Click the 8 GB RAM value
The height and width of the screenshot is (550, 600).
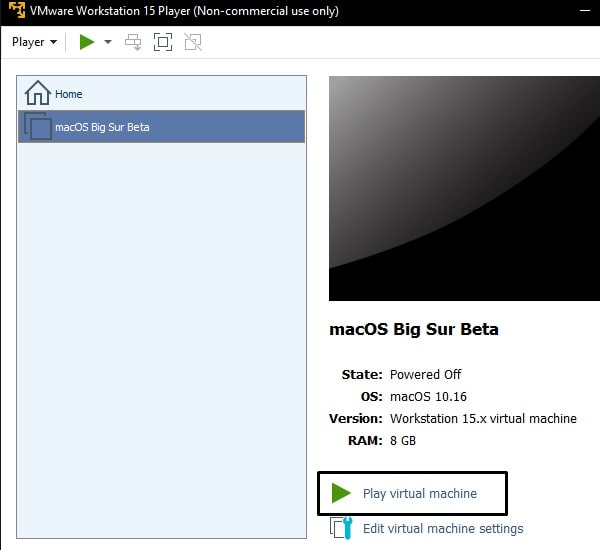click(403, 441)
